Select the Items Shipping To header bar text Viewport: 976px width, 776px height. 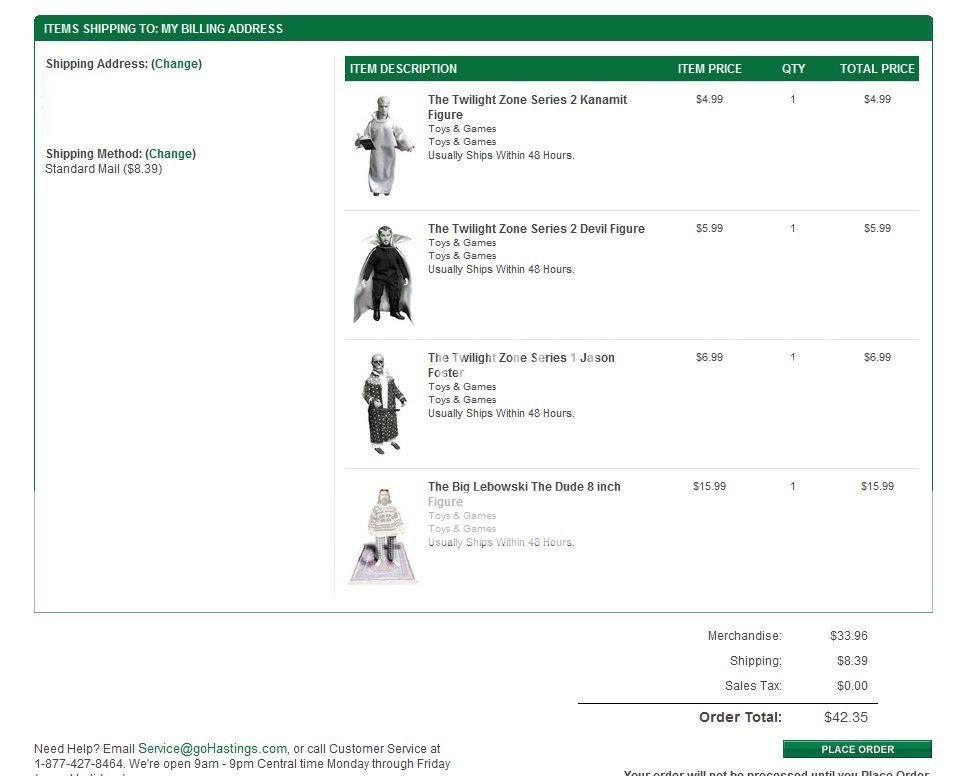click(163, 29)
